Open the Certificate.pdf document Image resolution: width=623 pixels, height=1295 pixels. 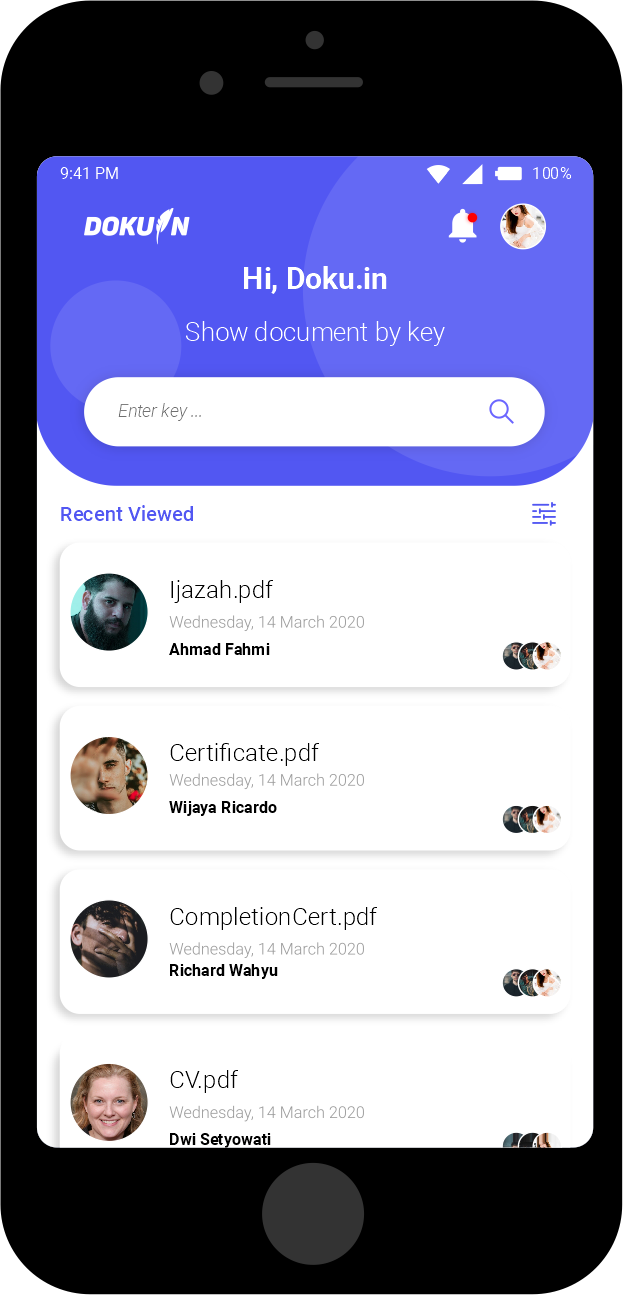point(314,778)
